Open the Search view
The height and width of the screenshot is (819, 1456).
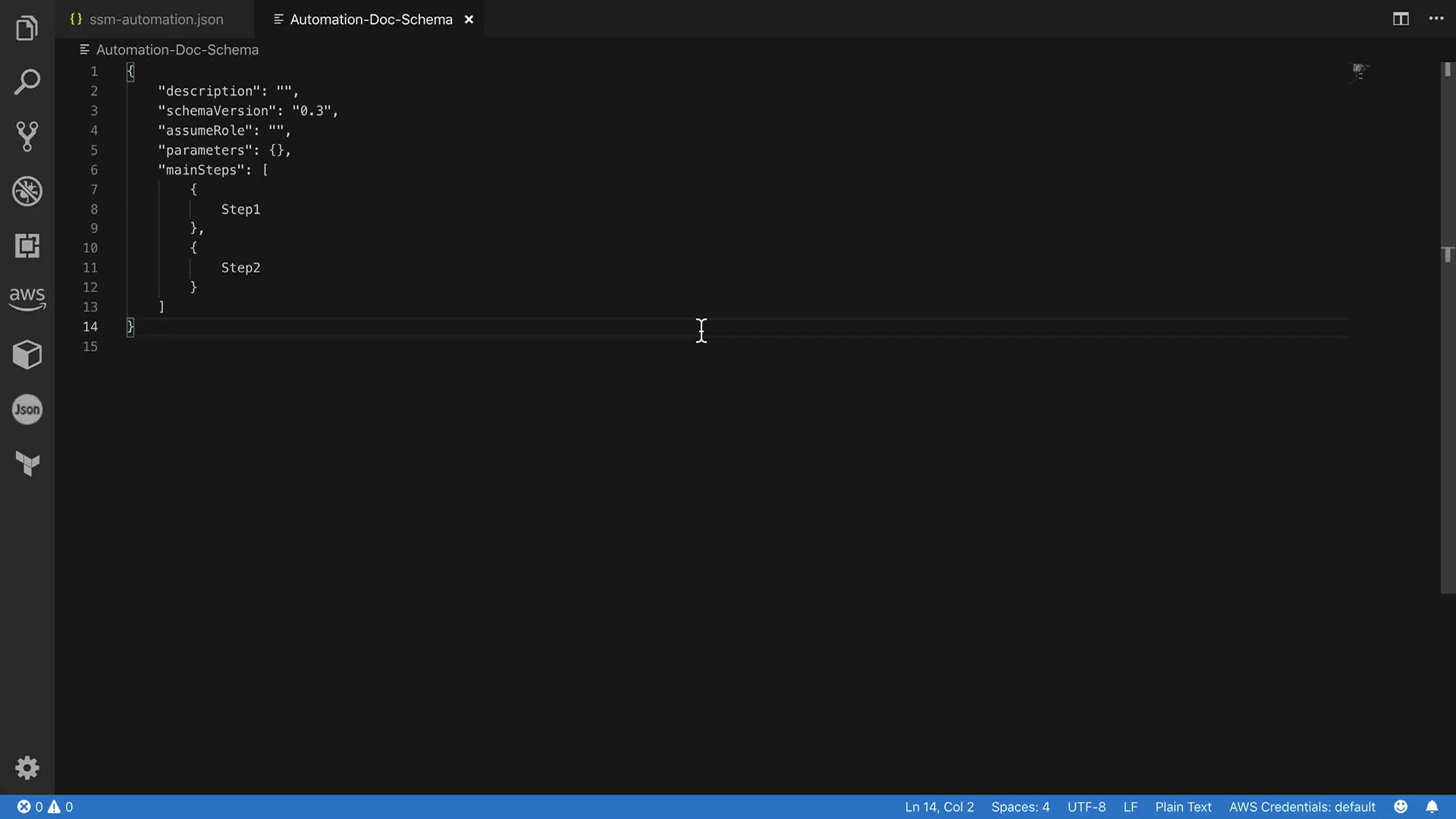click(27, 82)
